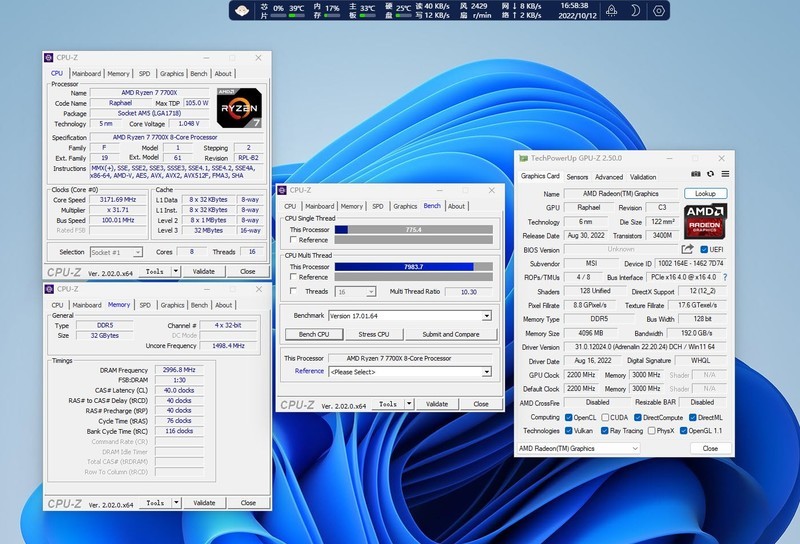Open the GPU-Z hamburger menu icon

coord(723,175)
